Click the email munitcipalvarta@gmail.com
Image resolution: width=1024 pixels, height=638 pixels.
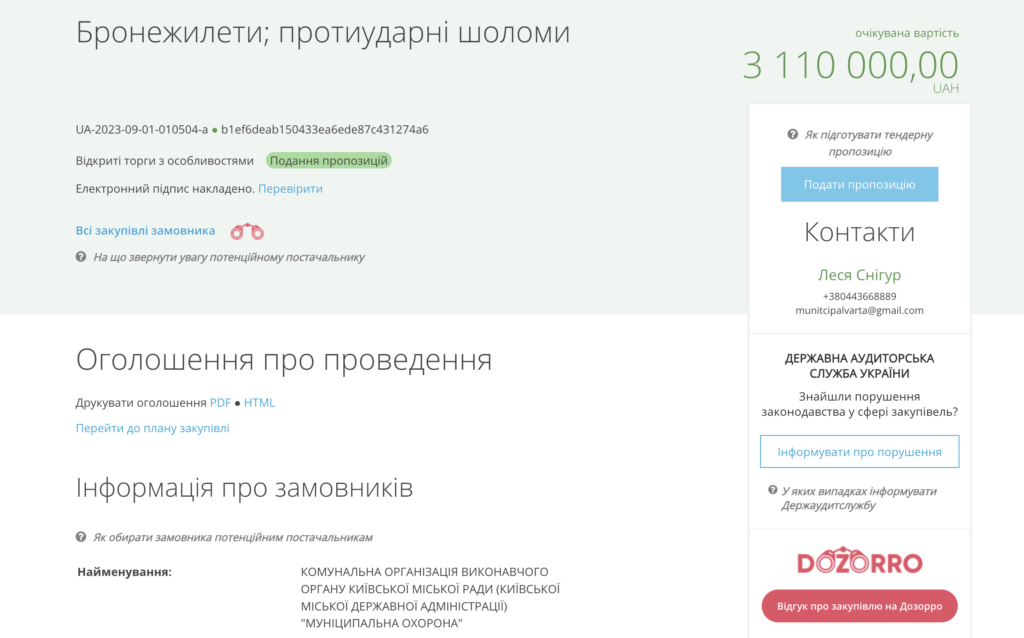[859, 311]
